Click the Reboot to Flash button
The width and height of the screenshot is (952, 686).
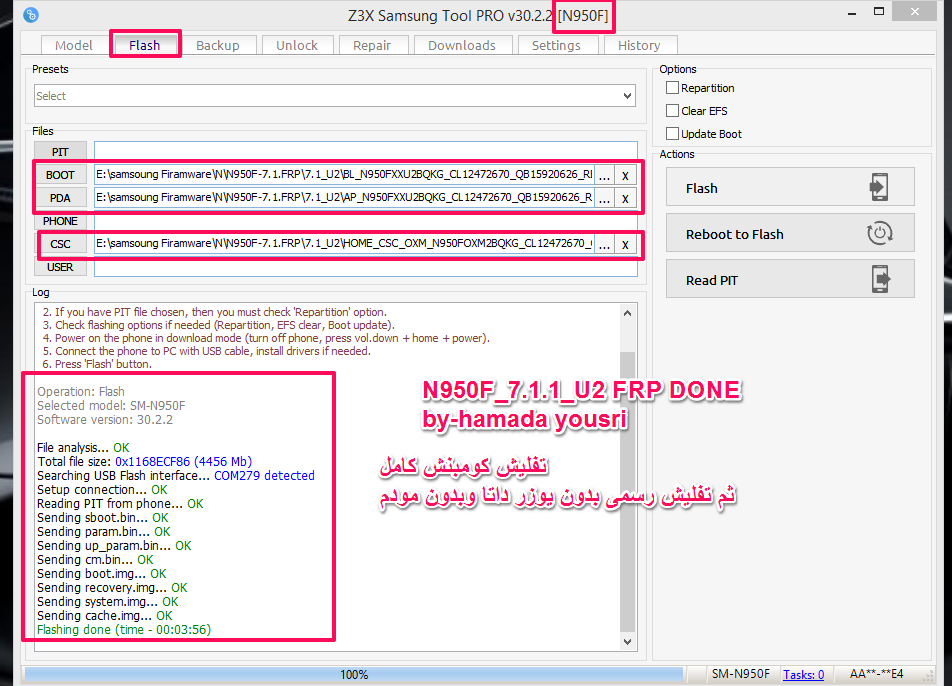pos(790,233)
